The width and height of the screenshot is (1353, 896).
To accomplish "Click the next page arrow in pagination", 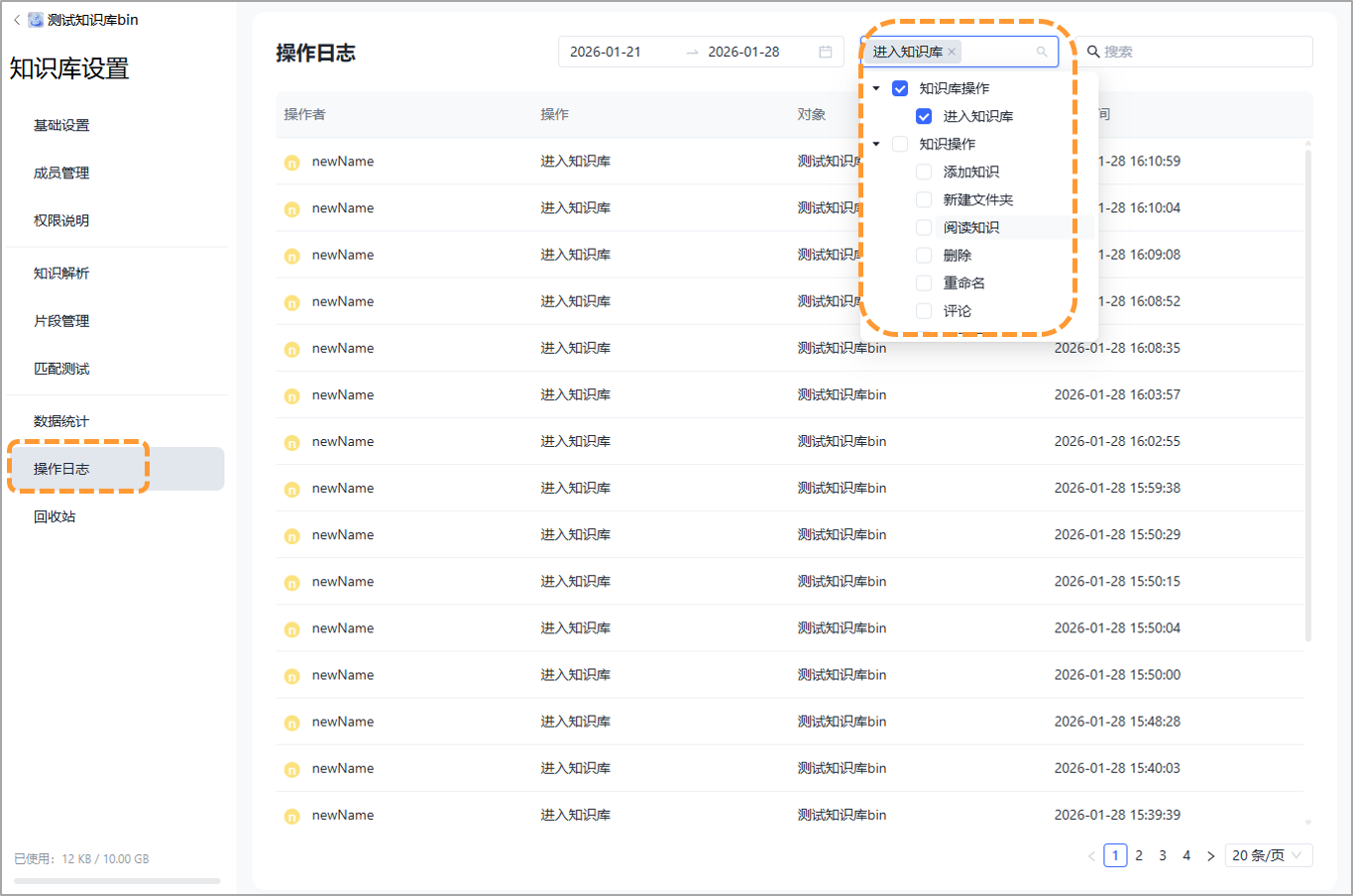I will 1210,854.
